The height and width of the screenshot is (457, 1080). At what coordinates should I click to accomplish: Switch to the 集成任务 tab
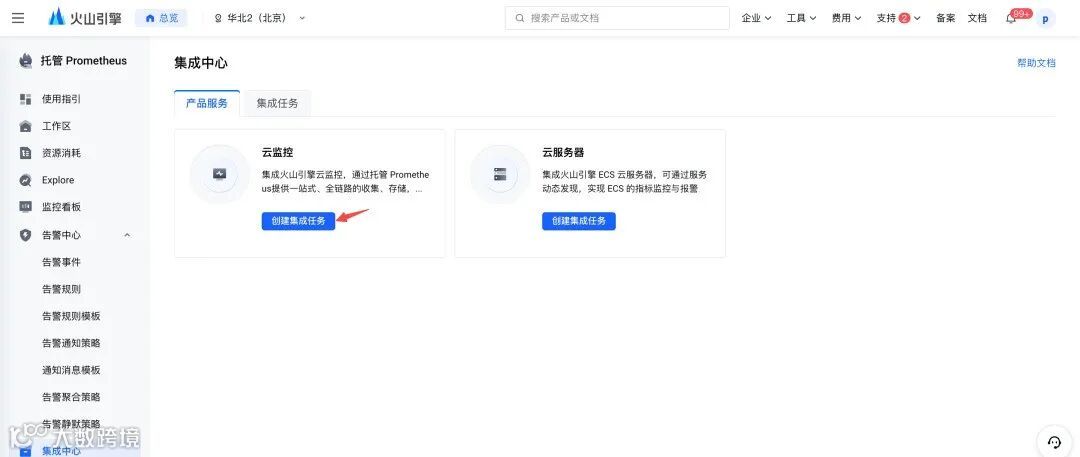point(278,103)
